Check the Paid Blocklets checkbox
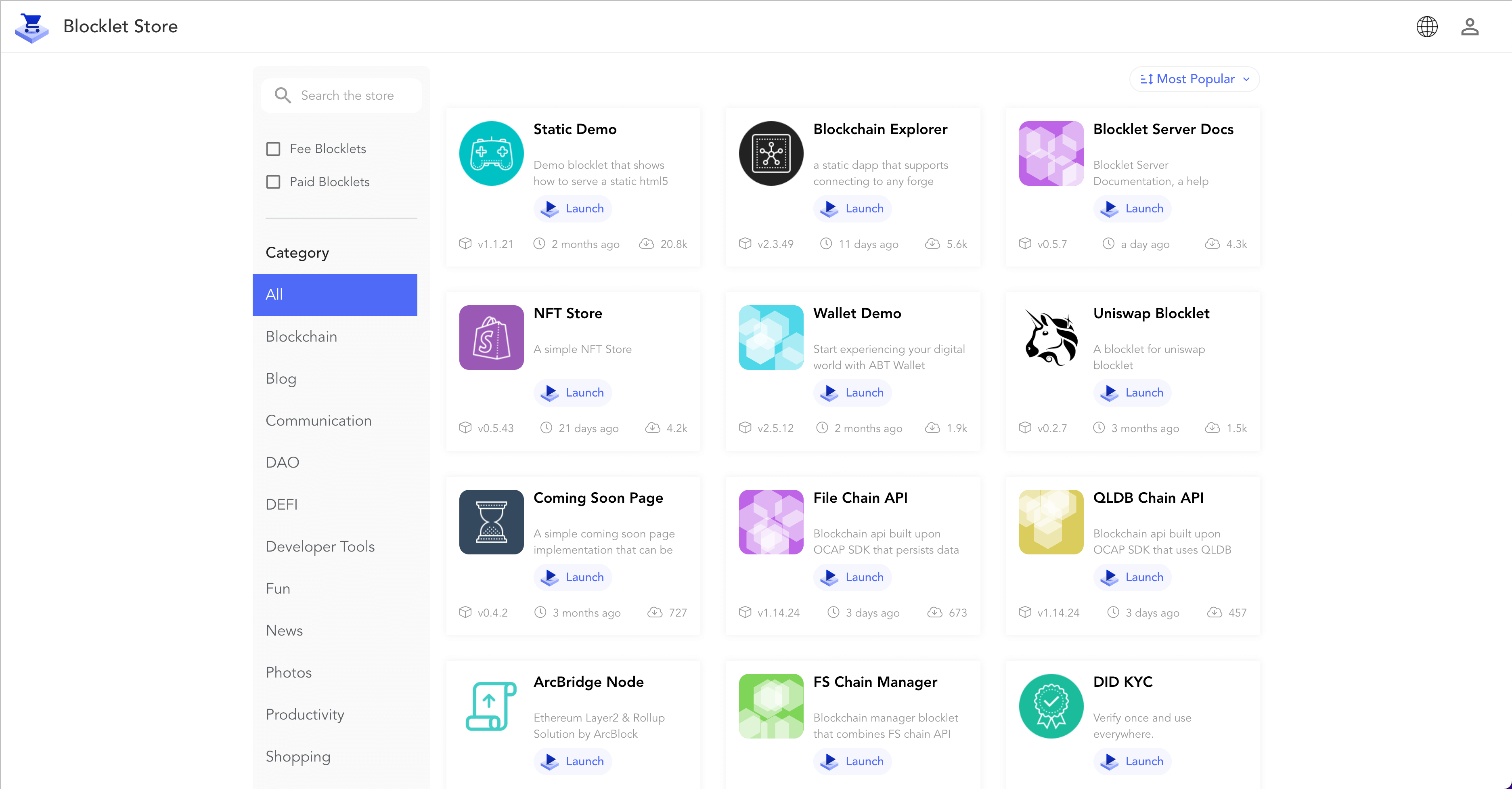Screen dimensions: 1512x789 click(273, 182)
